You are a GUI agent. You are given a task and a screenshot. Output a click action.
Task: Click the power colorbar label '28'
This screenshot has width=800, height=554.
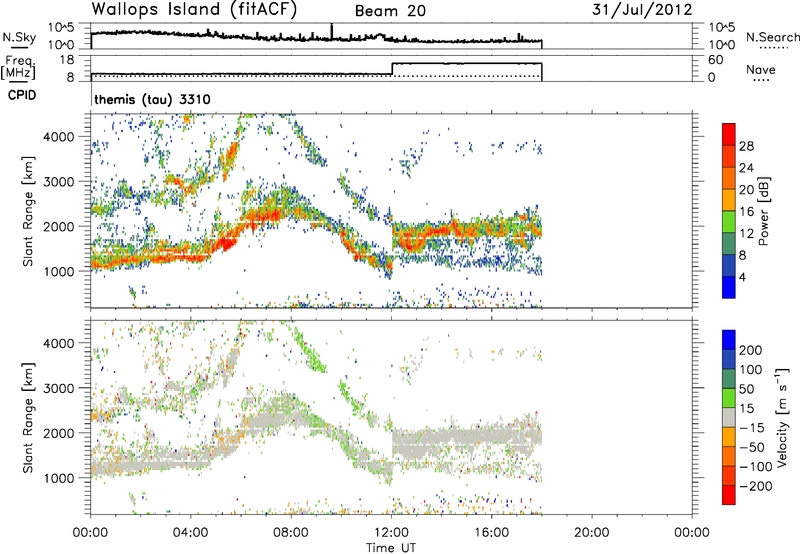(x=746, y=146)
